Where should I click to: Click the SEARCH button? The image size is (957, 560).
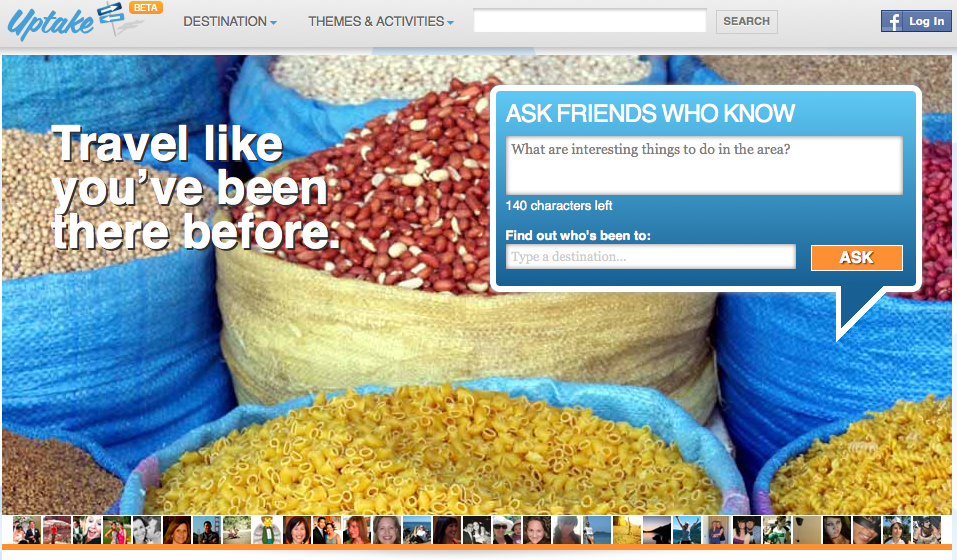pyautogui.click(x=746, y=21)
